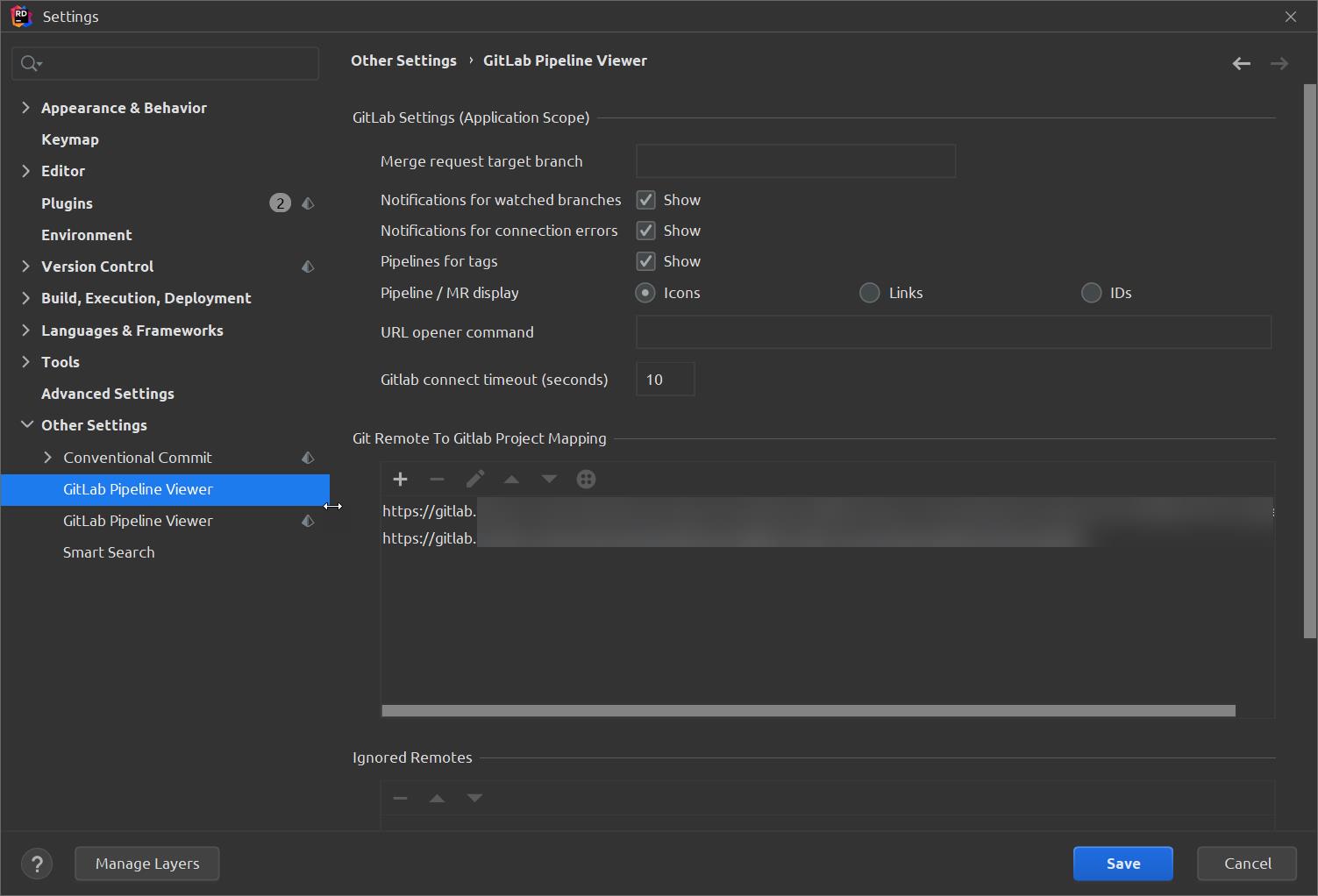Image resolution: width=1318 pixels, height=896 pixels.
Task: Expand Languages & Frameworks section
Action: click(x=25, y=331)
